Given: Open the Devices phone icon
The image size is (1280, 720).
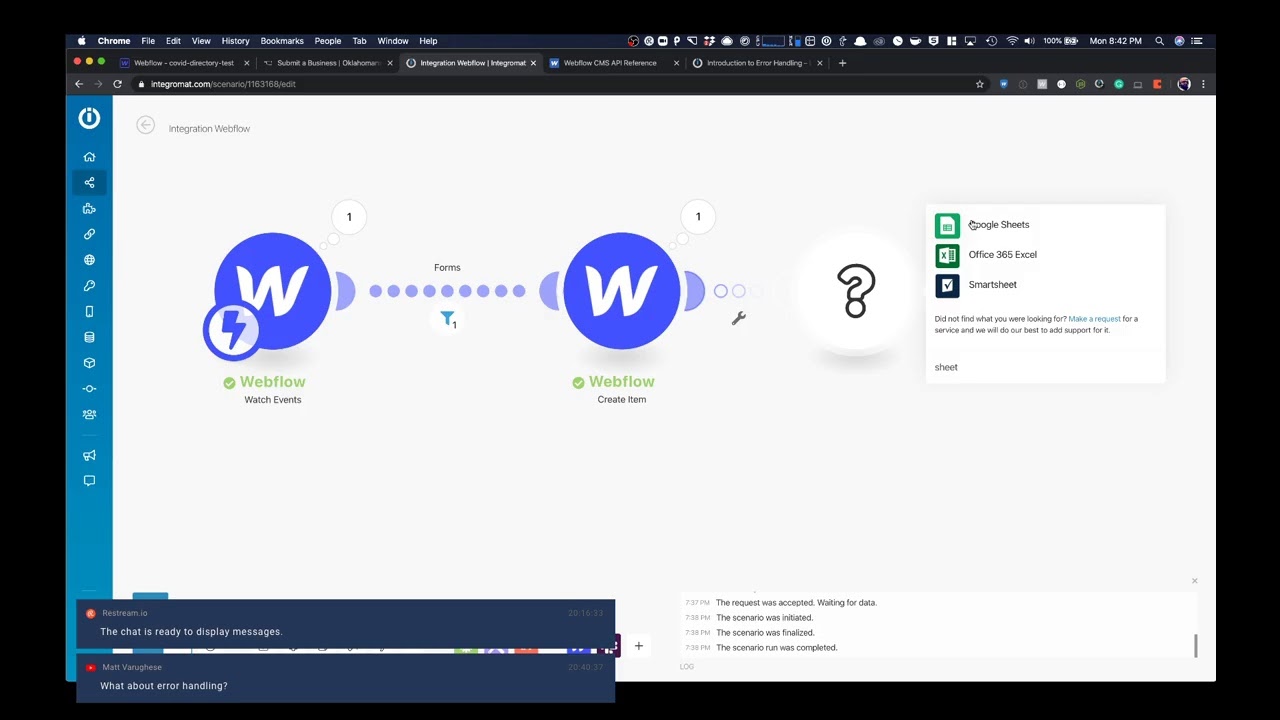Looking at the screenshot, I should tap(89, 311).
